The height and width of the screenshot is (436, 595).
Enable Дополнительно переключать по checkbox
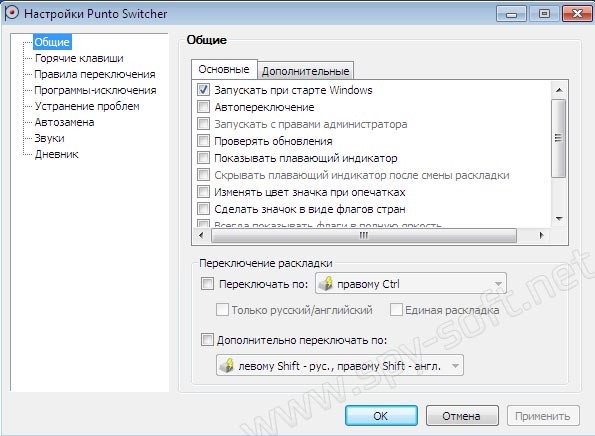pos(207,339)
